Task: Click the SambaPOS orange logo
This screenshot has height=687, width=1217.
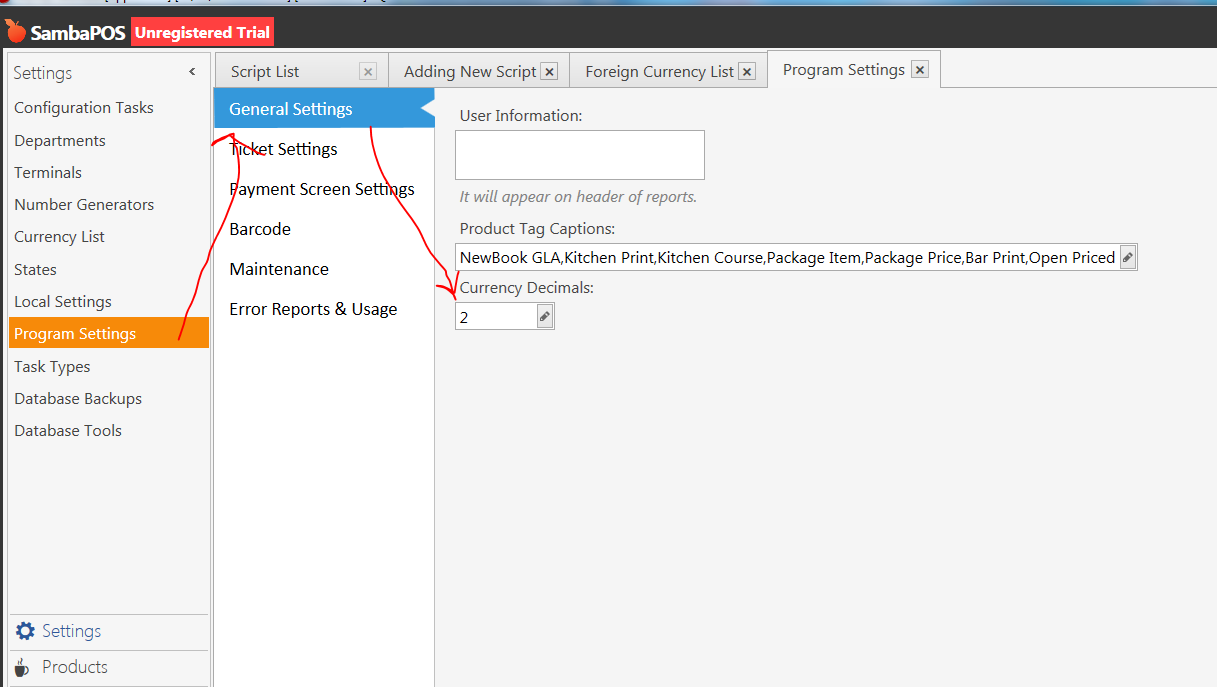Action: [15, 31]
